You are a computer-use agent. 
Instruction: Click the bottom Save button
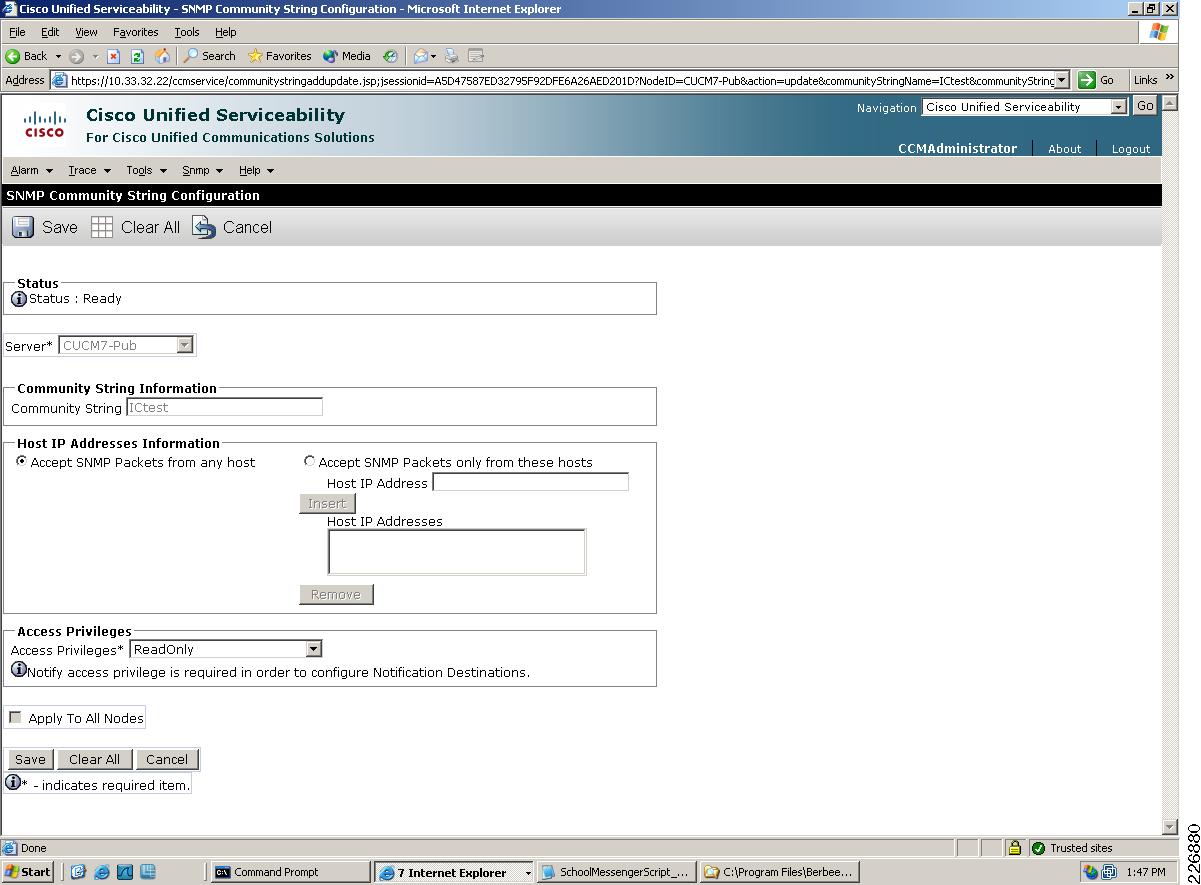coord(30,759)
